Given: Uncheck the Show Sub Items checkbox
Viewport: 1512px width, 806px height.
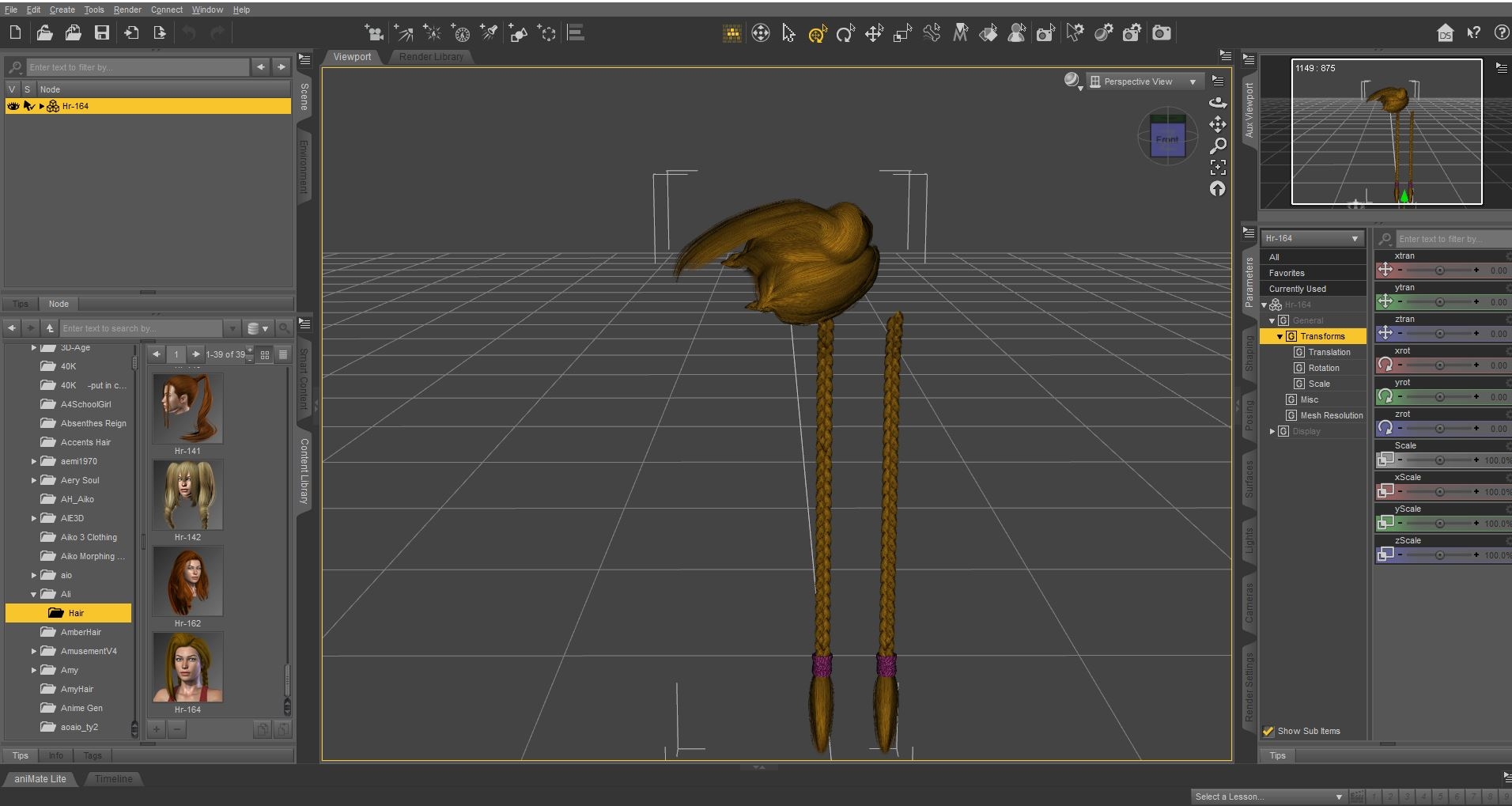Looking at the screenshot, I should click(1268, 731).
